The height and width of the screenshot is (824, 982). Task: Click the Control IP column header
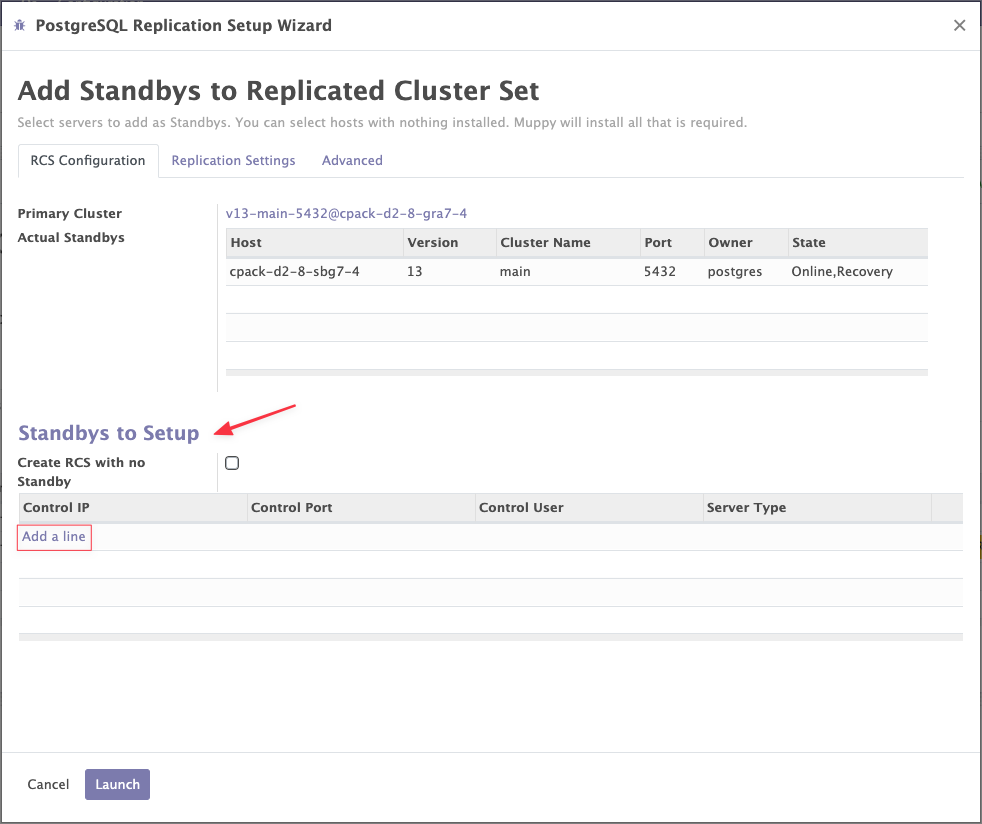(56, 508)
